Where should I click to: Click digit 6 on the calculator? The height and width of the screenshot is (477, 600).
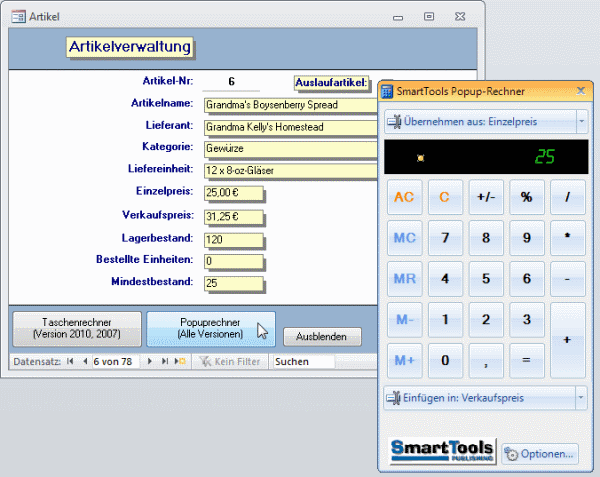point(527,279)
